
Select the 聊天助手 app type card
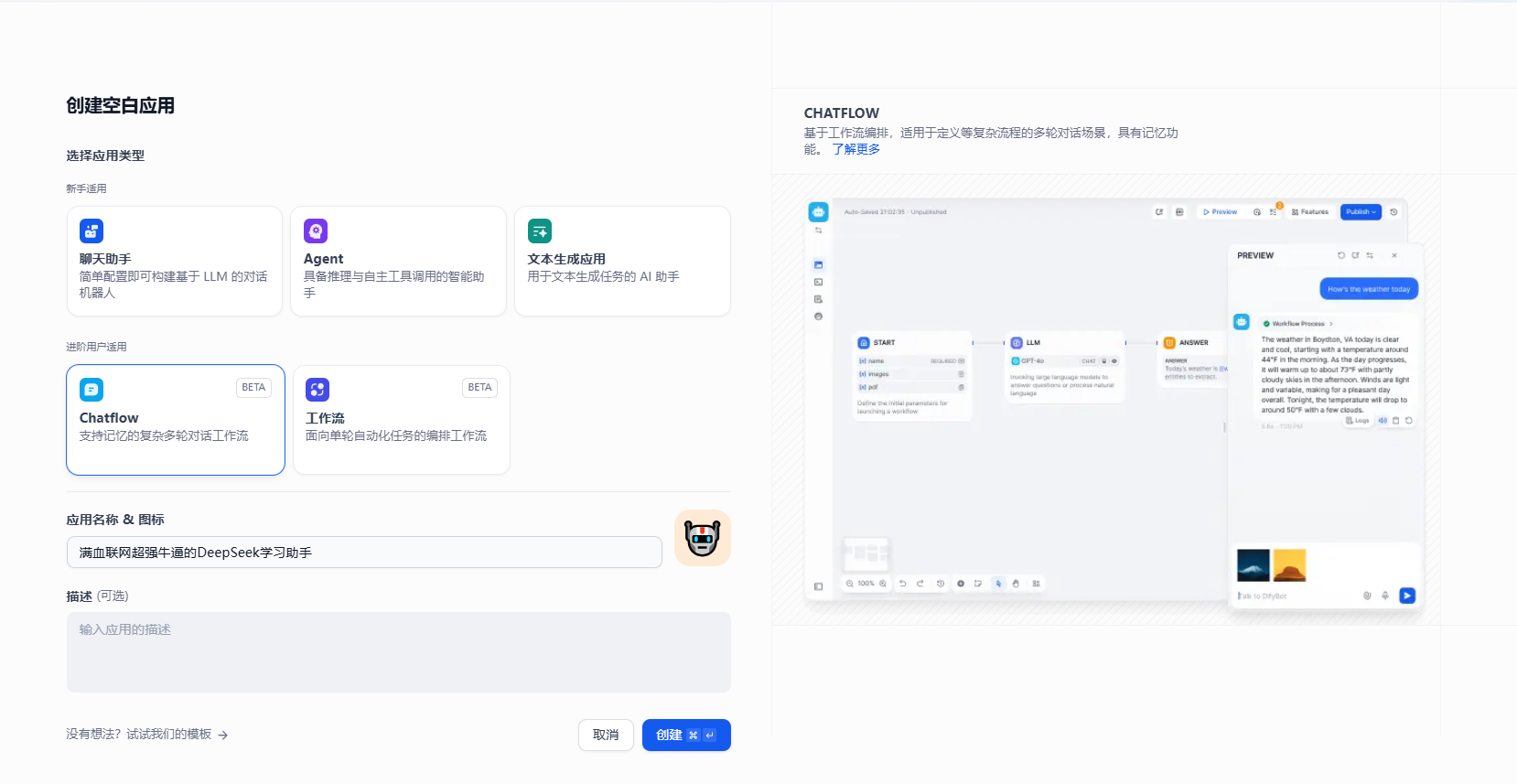[174, 262]
